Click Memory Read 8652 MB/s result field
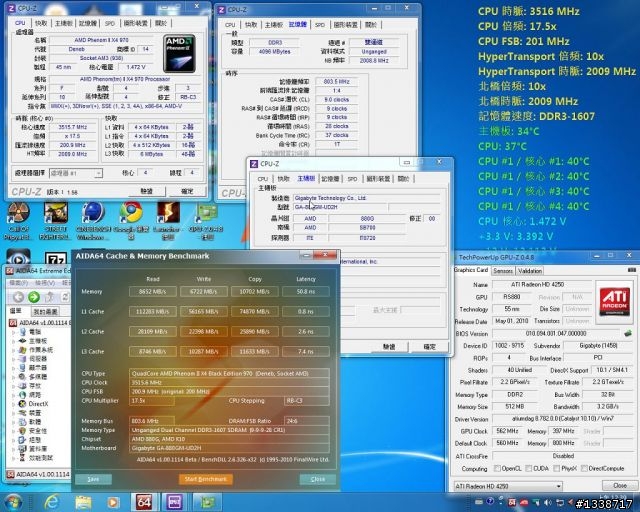 [x=153, y=292]
